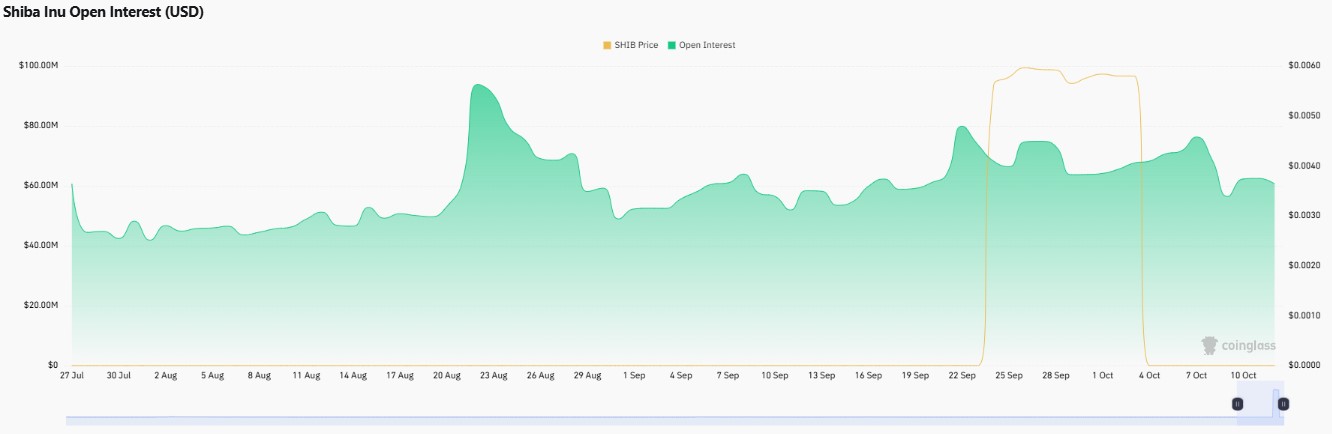This screenshot has width=1332, height=434.
Task: Click the 1 Sep date label
Action: [634, 375]
